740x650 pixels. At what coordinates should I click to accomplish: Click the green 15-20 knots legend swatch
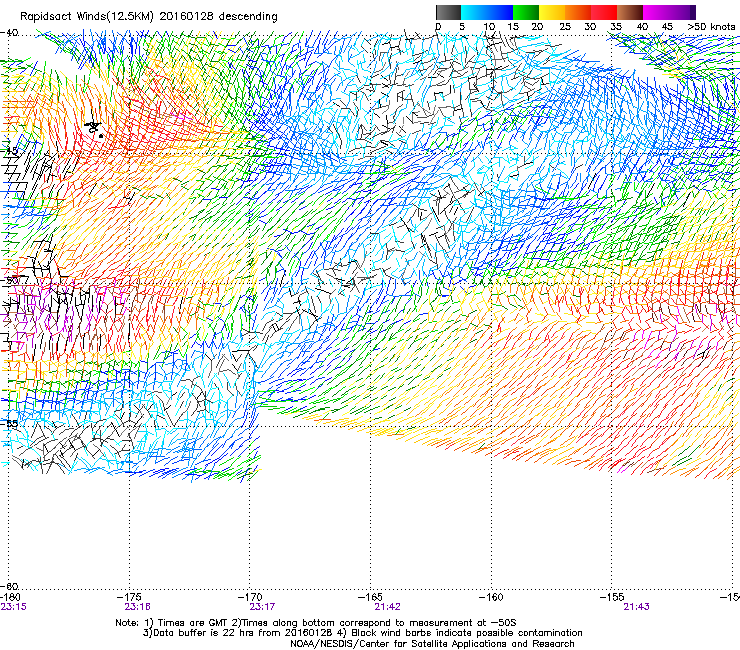pos(526,12)
